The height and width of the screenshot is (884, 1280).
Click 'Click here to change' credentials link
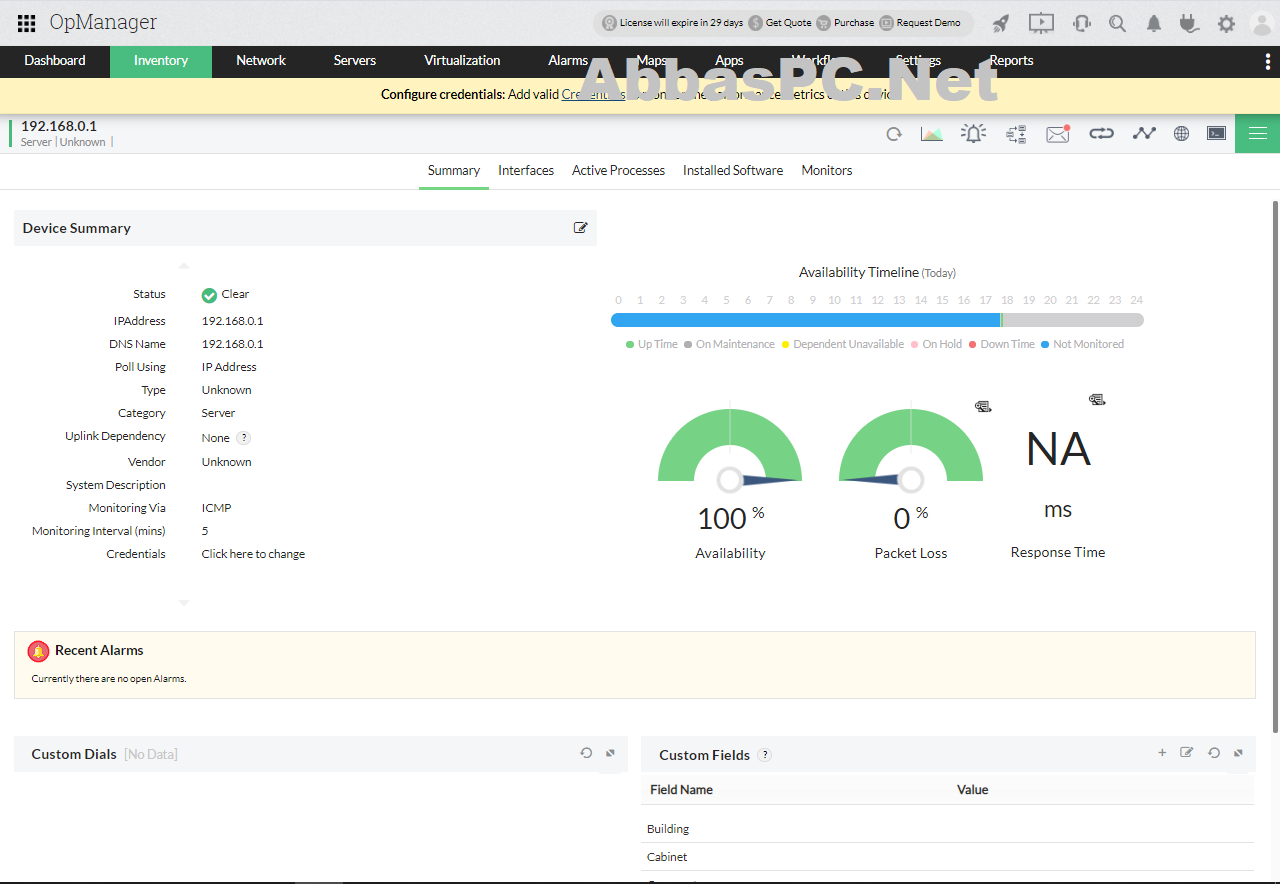253,554
